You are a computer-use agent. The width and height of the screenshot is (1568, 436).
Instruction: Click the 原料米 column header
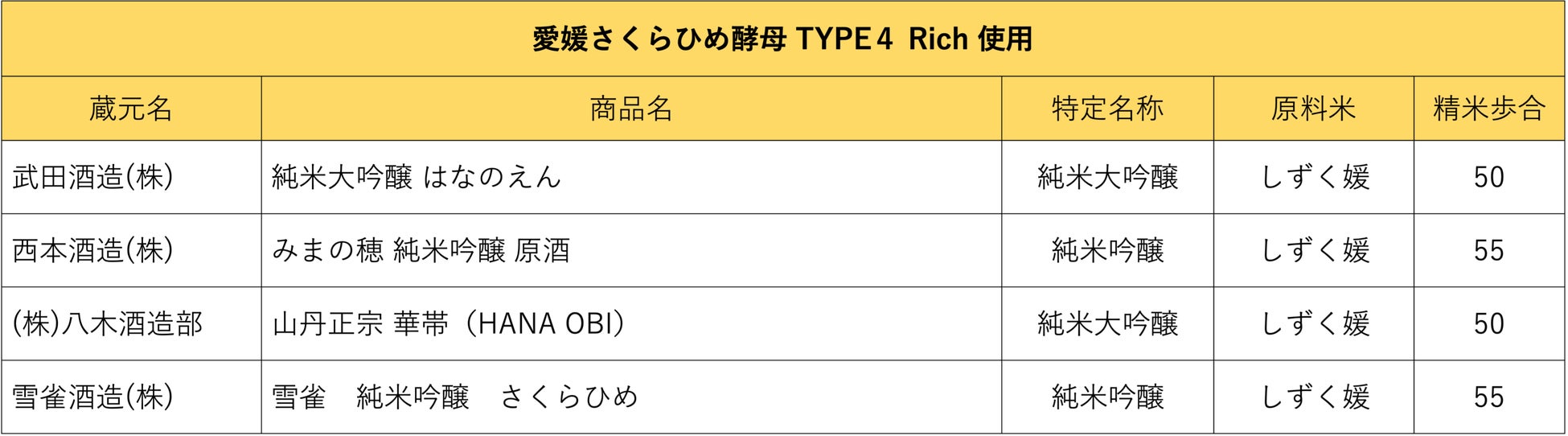click(1313, 109)
